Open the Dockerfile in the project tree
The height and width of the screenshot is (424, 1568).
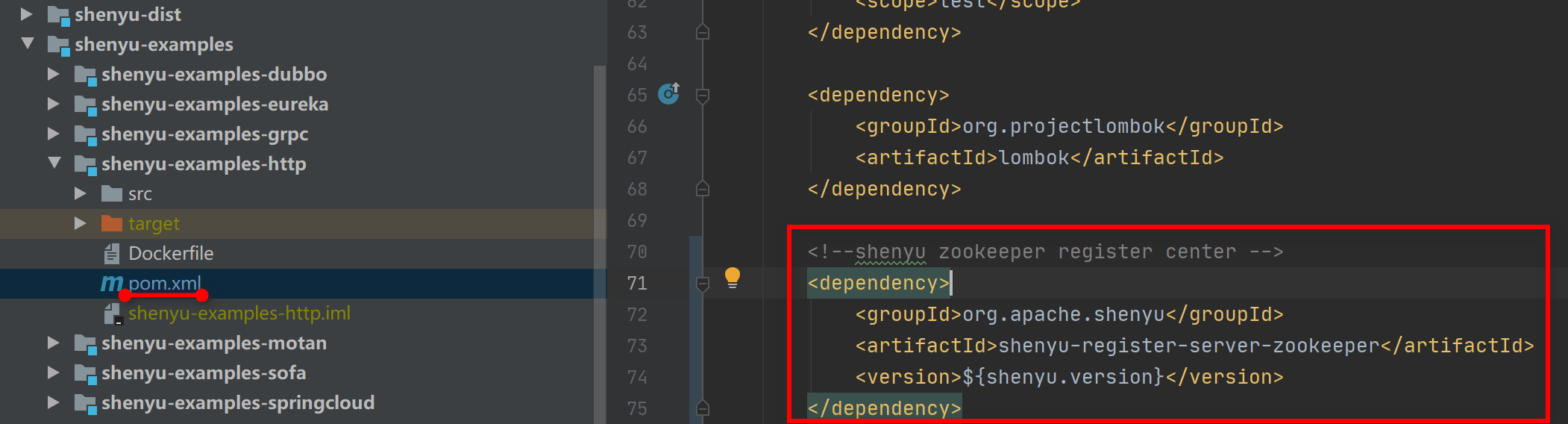click(x=170, y=254)
